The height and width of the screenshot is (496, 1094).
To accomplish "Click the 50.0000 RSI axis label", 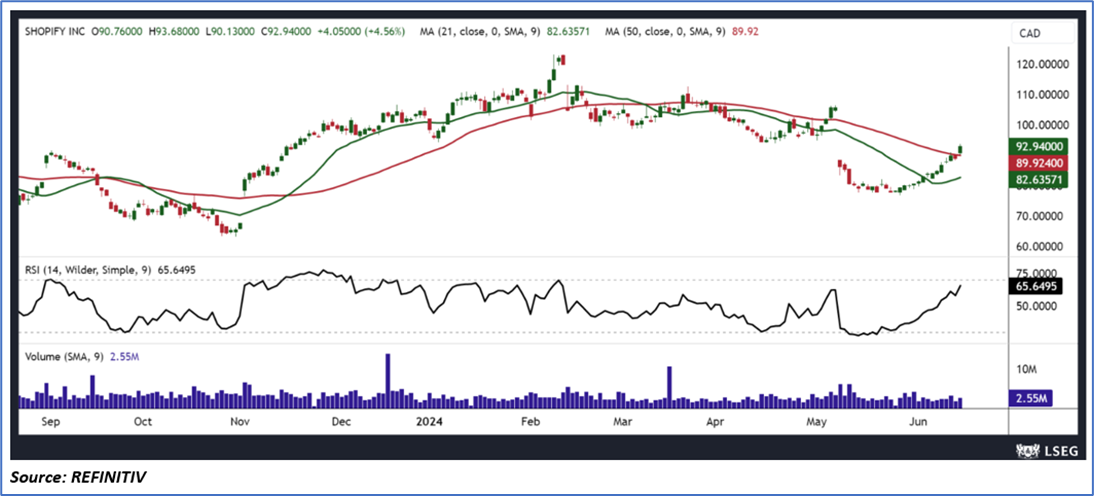I will pyautogui.click(x=1035, y=306).
